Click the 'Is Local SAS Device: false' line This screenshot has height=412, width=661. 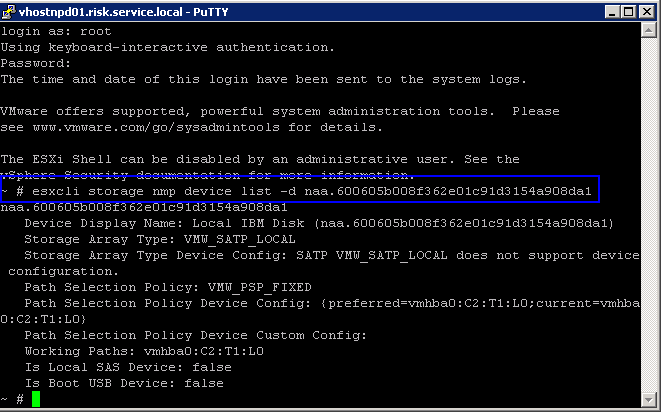128,367
